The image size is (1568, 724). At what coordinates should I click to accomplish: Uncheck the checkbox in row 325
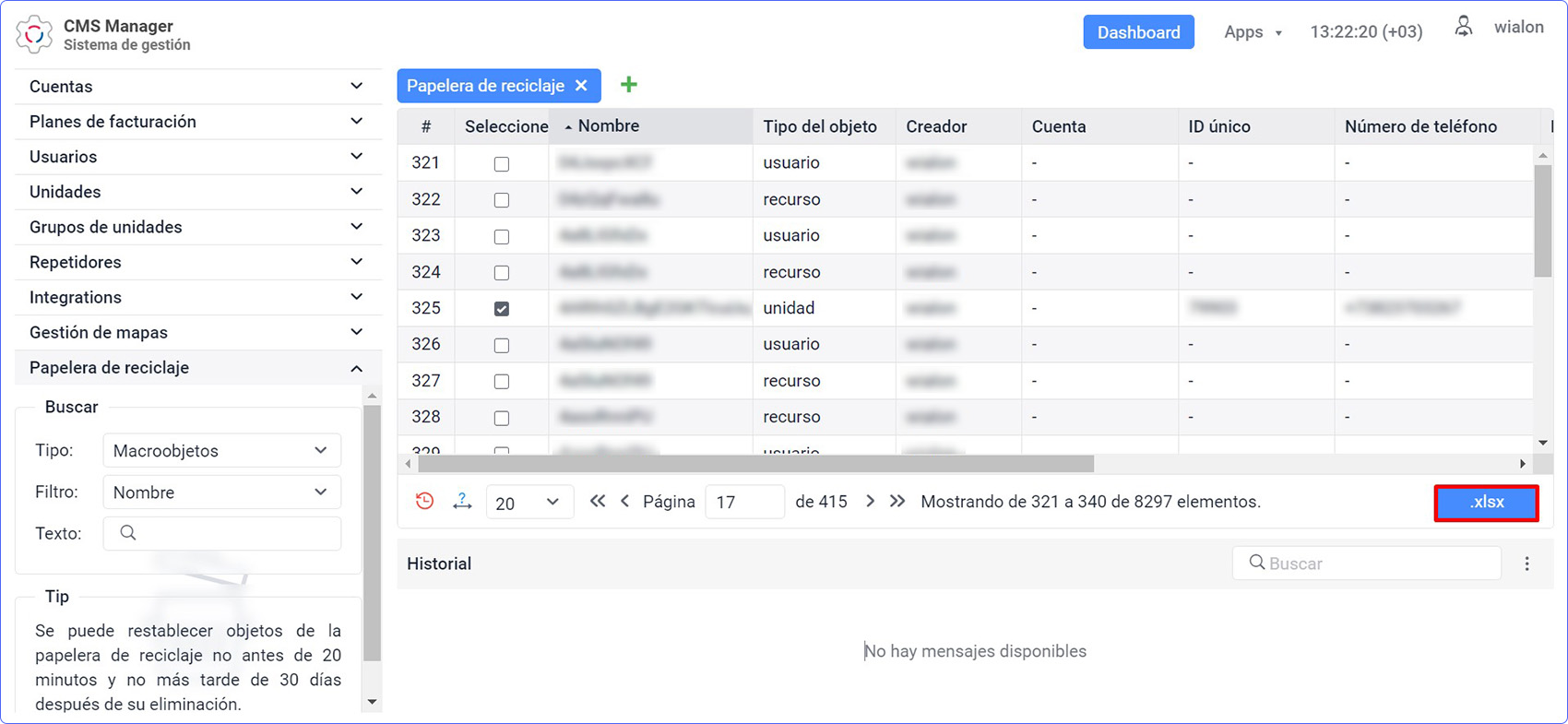click(502, 309)
